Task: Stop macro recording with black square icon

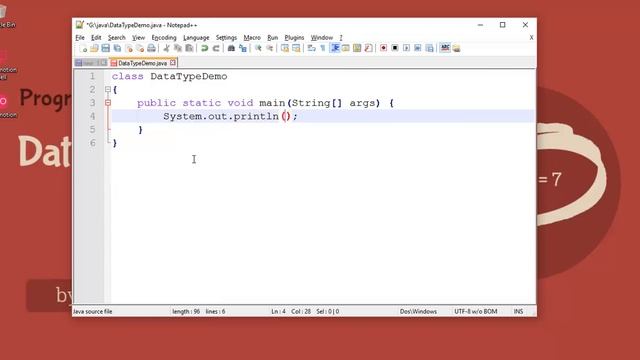Action: 395,48
